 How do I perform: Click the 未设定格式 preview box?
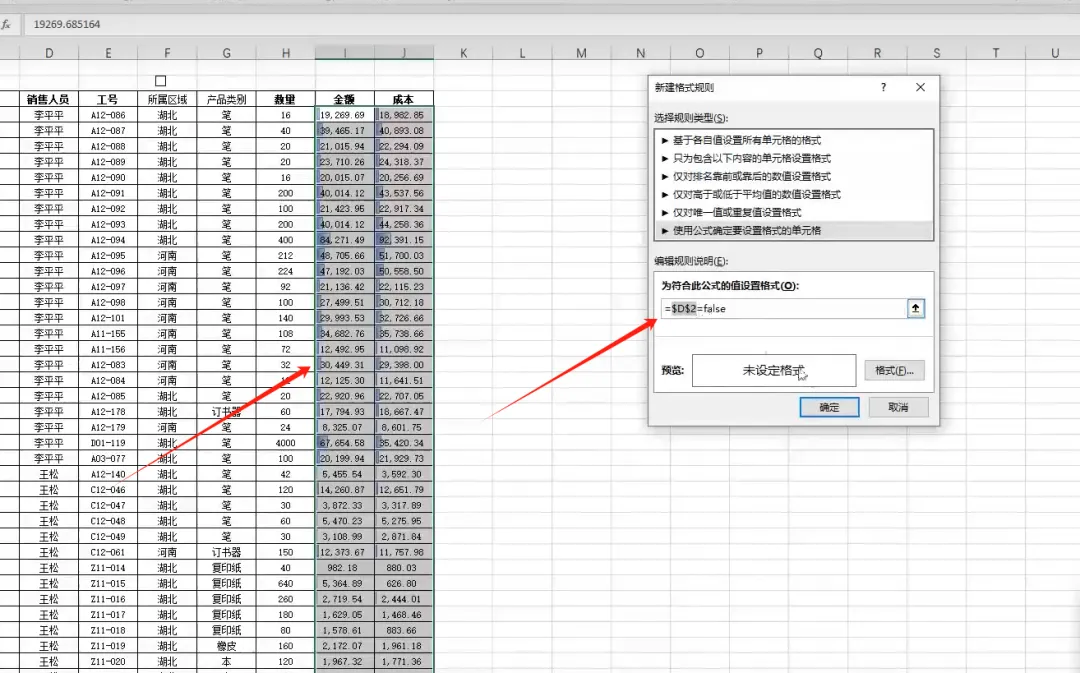click(773, 371)
